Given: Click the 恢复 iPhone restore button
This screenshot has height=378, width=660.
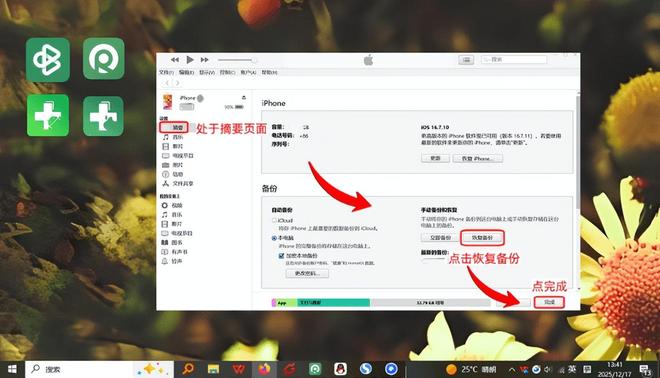Looking at the screenshot, I should 478,158.
